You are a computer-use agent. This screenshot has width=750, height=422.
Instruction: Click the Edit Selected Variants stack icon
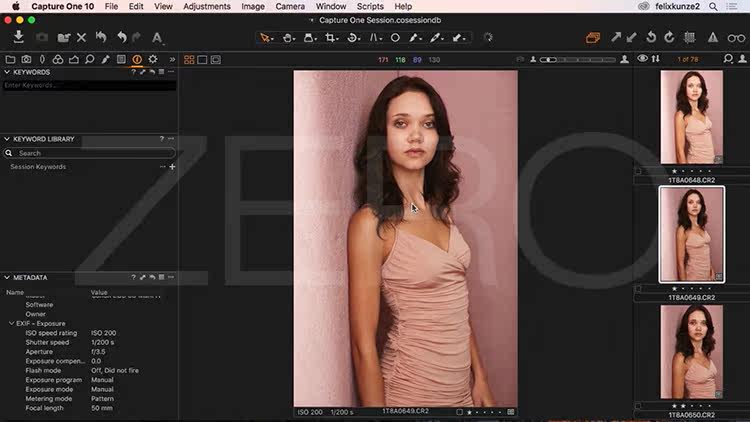coord(593,37)
